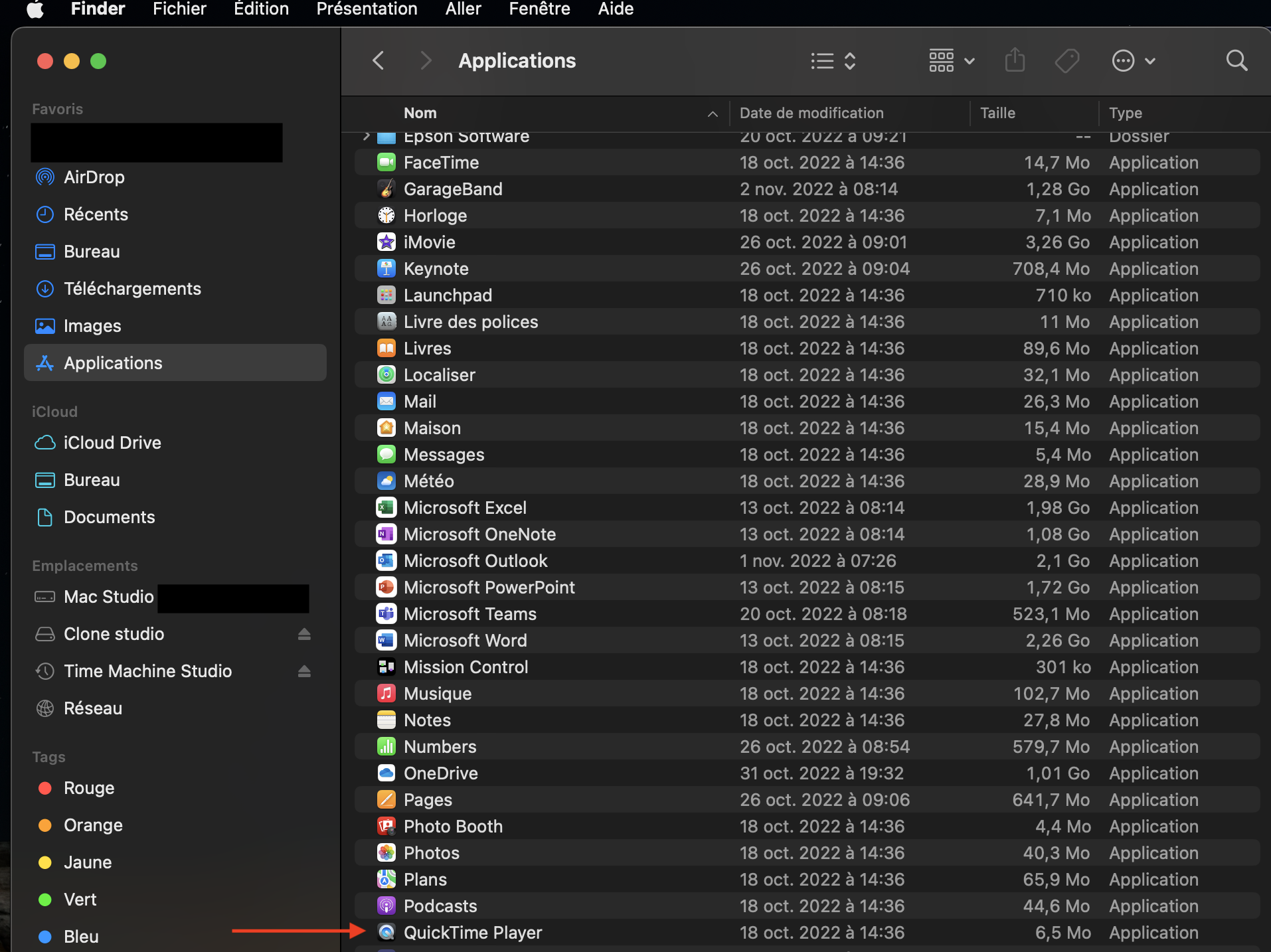Select the OneDrive cloud icon
Screen dimensions: 1271x952
click(x=386, y=773)
